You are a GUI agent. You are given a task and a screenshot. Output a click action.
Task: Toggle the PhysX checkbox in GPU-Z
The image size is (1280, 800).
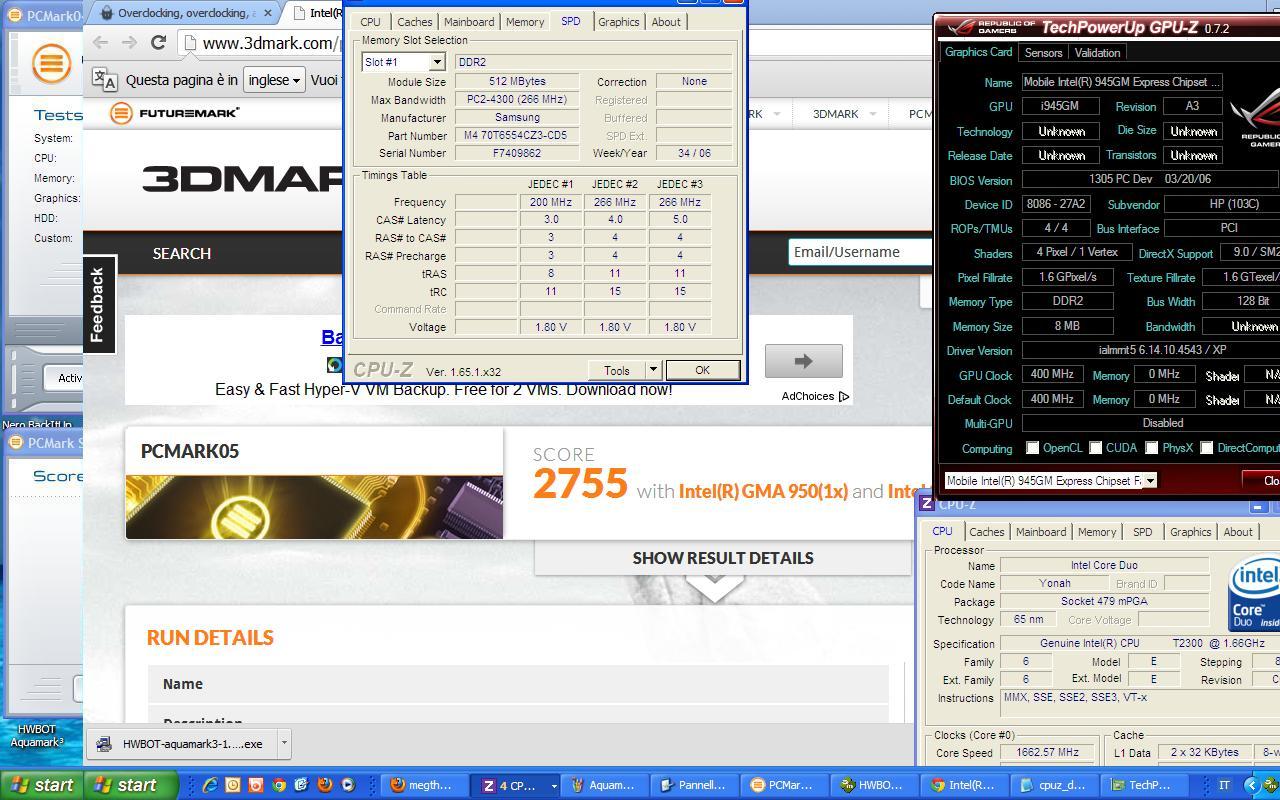click(1151, 448)
